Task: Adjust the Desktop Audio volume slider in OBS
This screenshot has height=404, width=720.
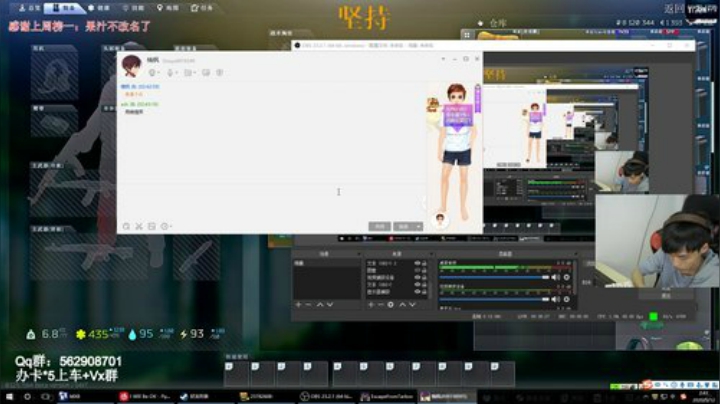Action: [x=494, y=277]
